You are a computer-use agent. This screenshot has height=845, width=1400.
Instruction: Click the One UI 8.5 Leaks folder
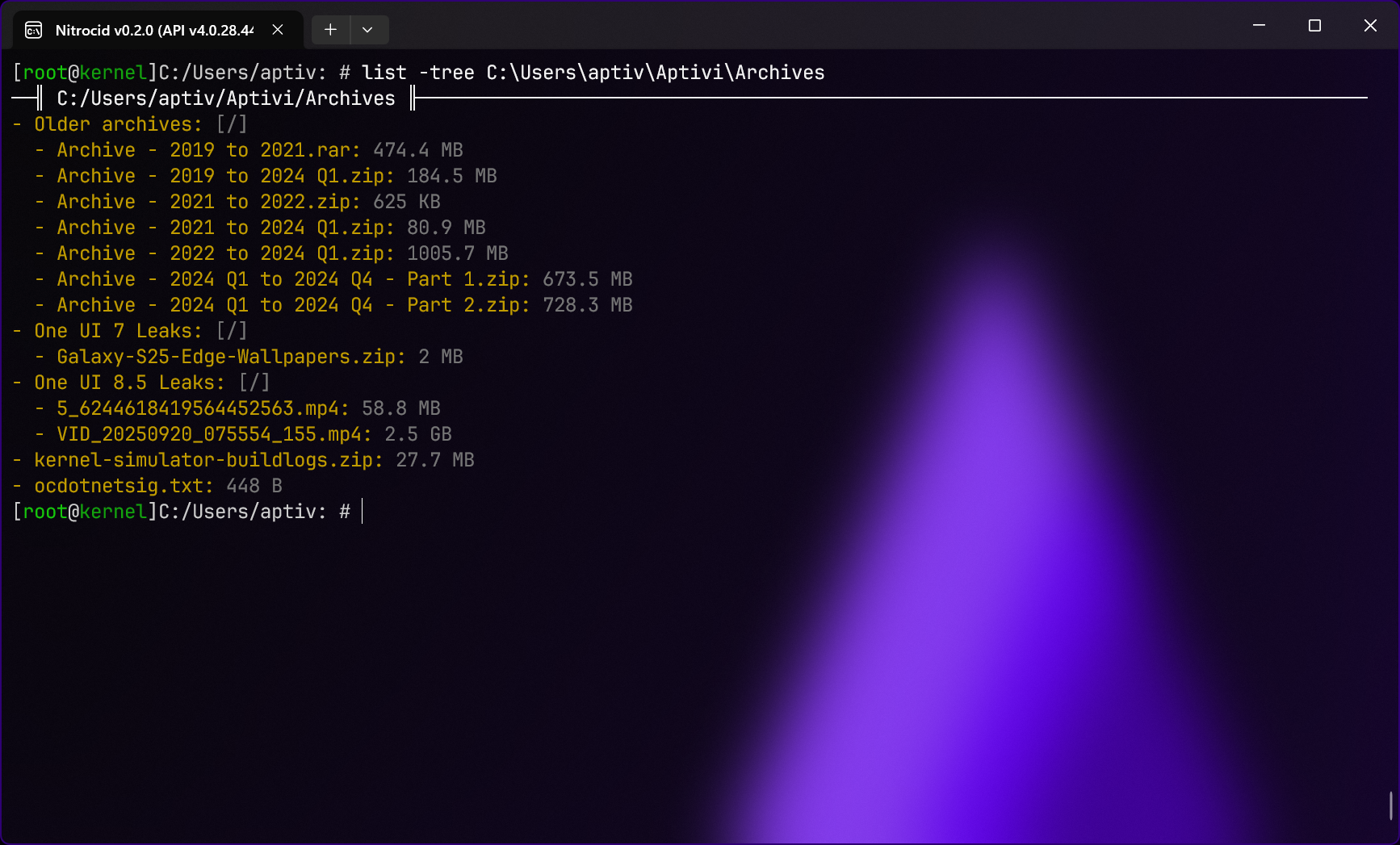128,383
